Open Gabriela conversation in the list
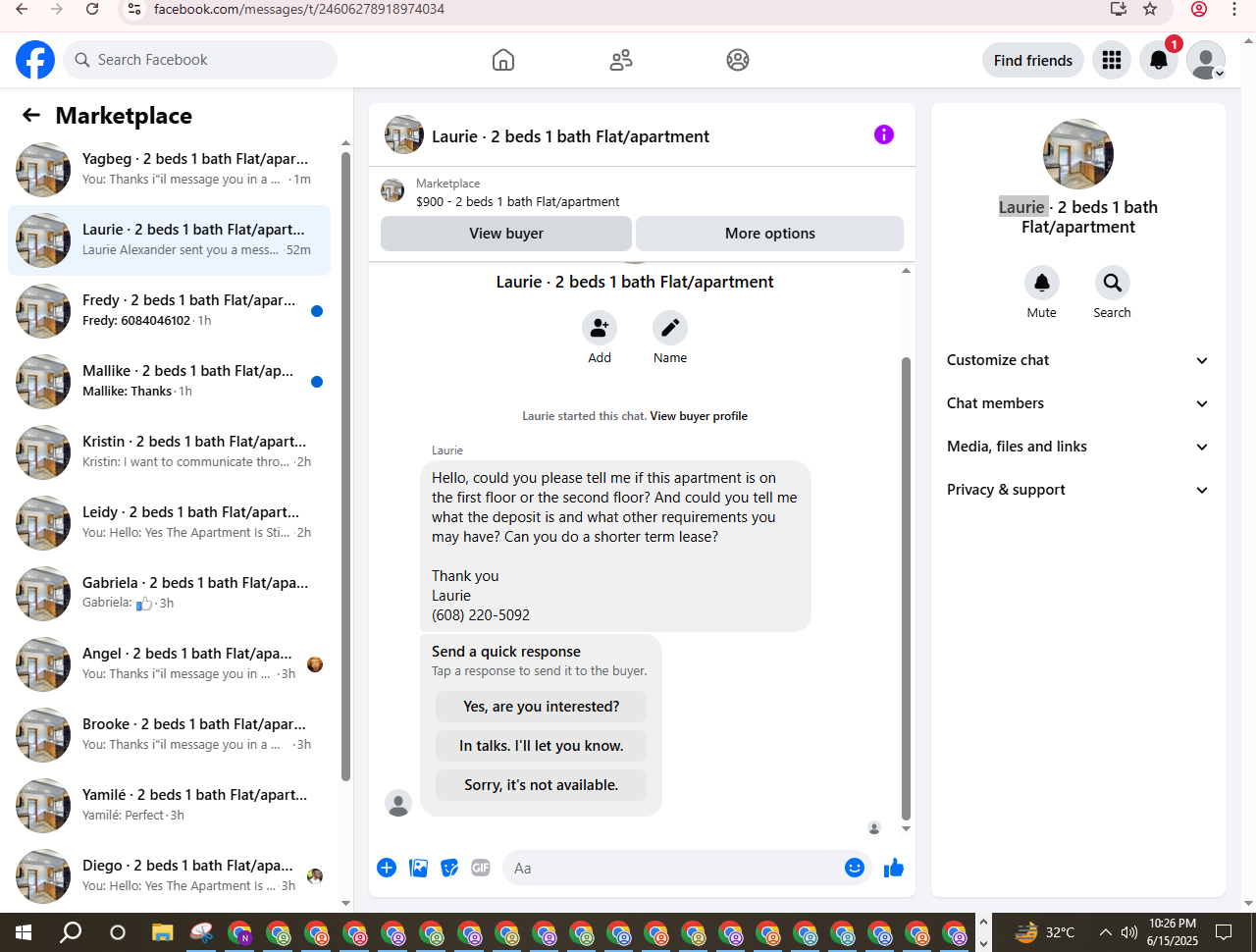Image resolution: width=1256 pixels, height=952 pixels. point(169,594)
